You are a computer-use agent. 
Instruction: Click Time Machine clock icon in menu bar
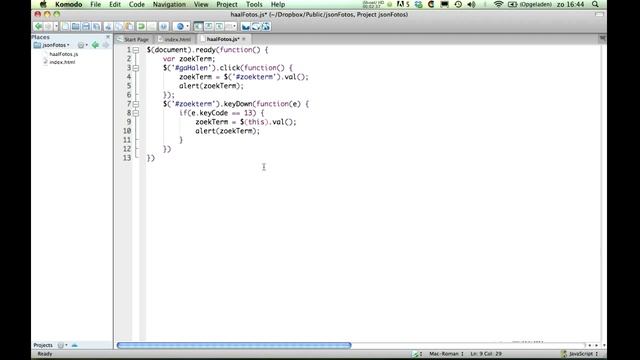pos(458,4)
